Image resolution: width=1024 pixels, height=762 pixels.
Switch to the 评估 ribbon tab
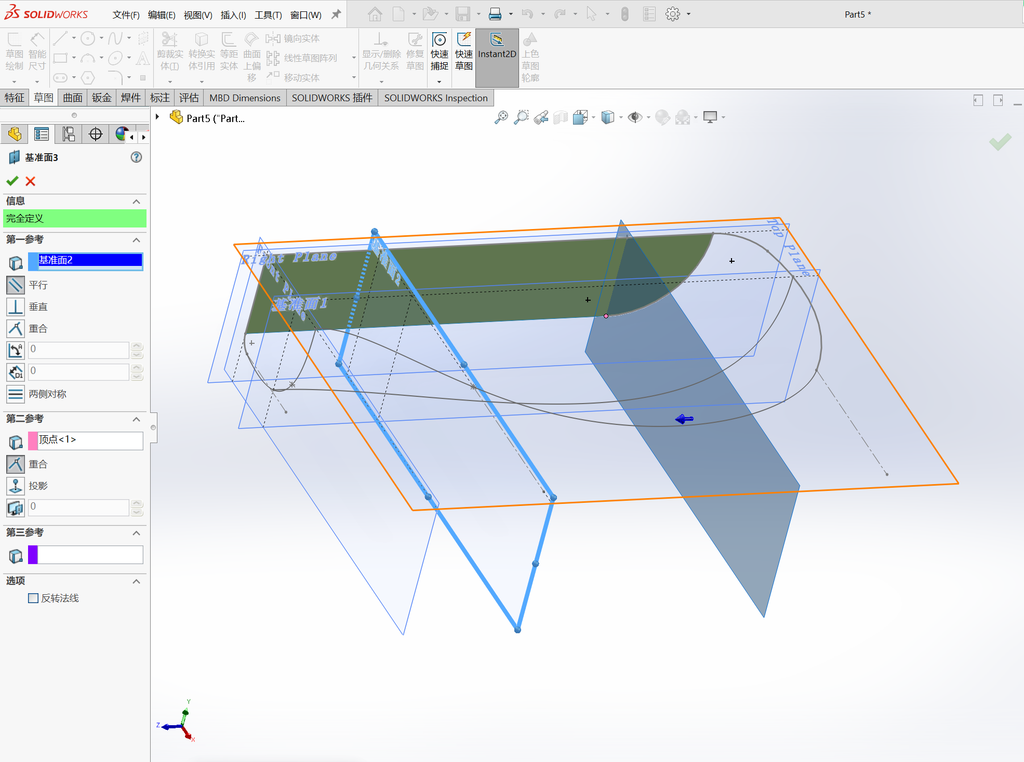pyautogui.click(x=189, y=98)
